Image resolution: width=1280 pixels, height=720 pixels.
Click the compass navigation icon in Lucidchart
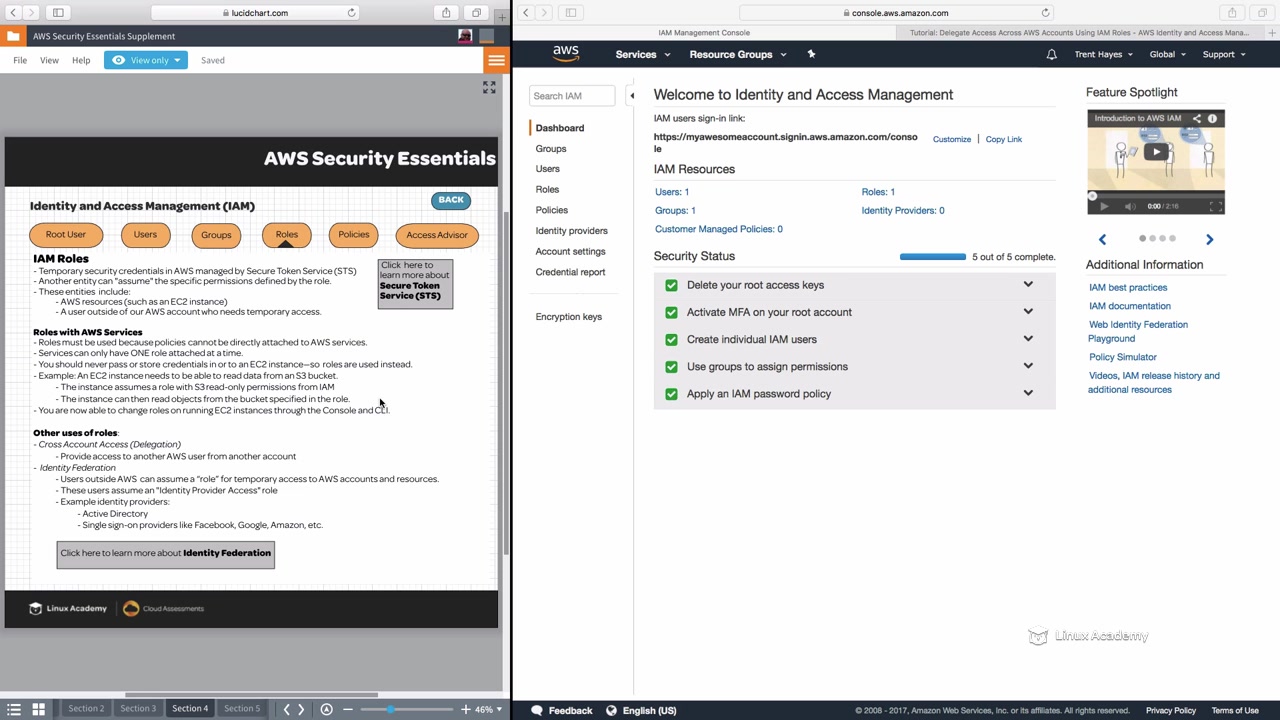[326, 709]
